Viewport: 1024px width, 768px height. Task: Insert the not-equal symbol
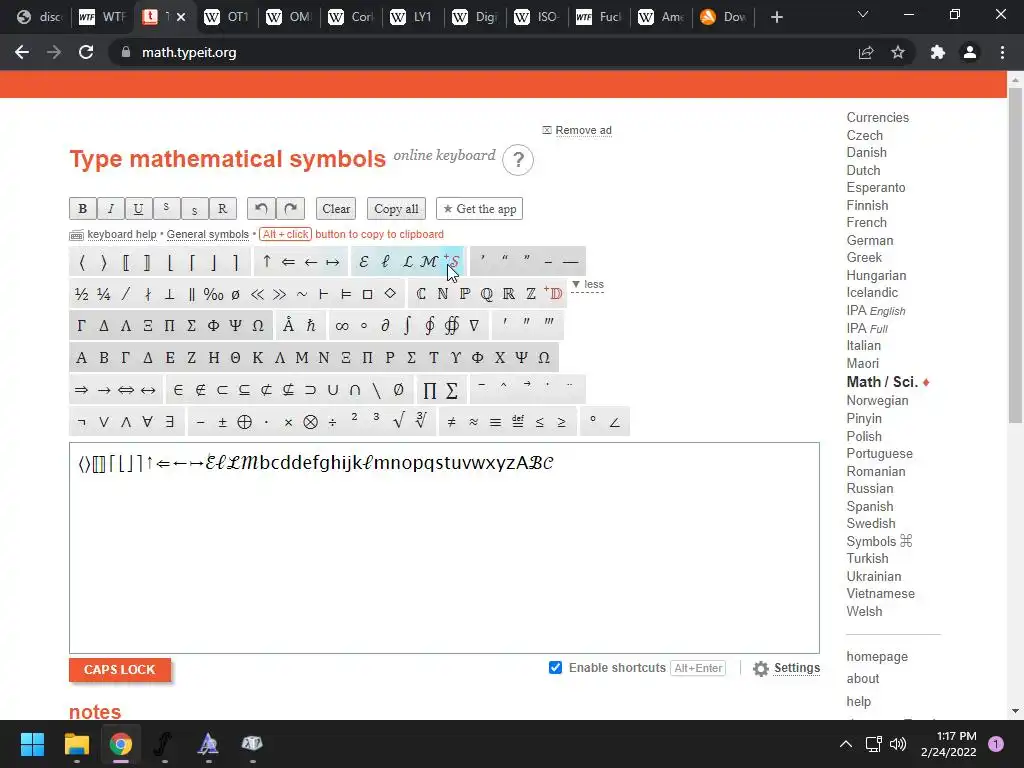pyautogui.click(x=451, y=423)
